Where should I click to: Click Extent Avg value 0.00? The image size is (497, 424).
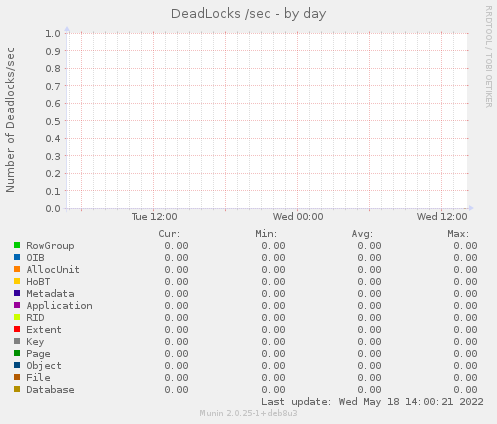click(x=369, y=330)
